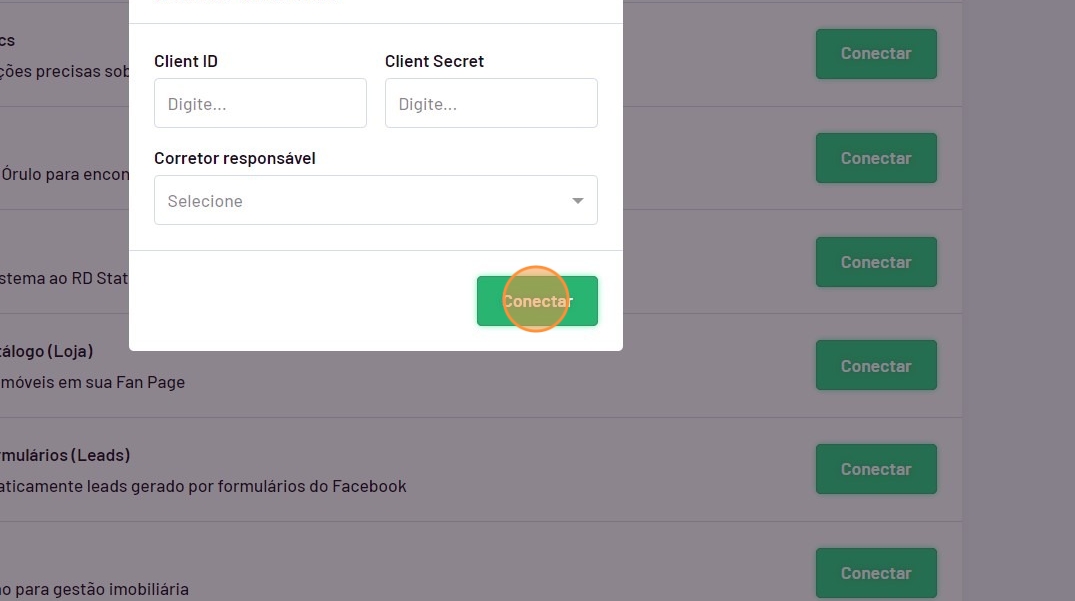Click the Client ID input field
Viewport: 1075px width, 601px height.
[260, 104]
